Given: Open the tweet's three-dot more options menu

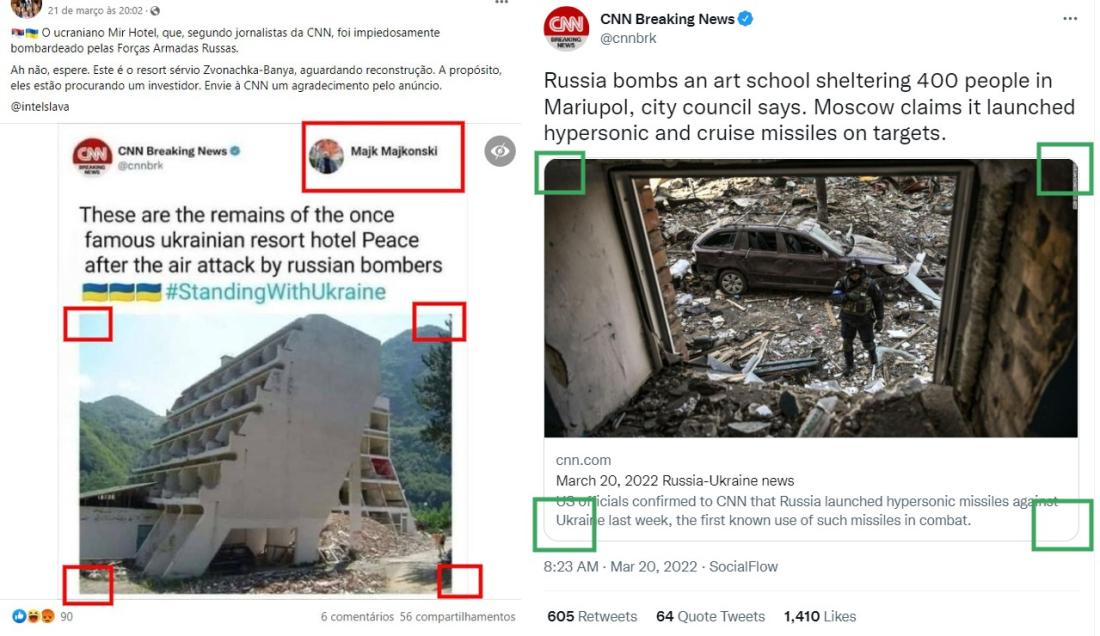Looking at the screenshot, I should click(1070, 19).
